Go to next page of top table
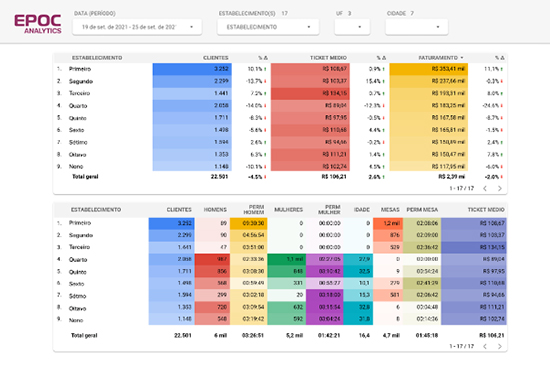Image resolution: width=550 pixels, height=365 pixels. [x=499, y=188]
